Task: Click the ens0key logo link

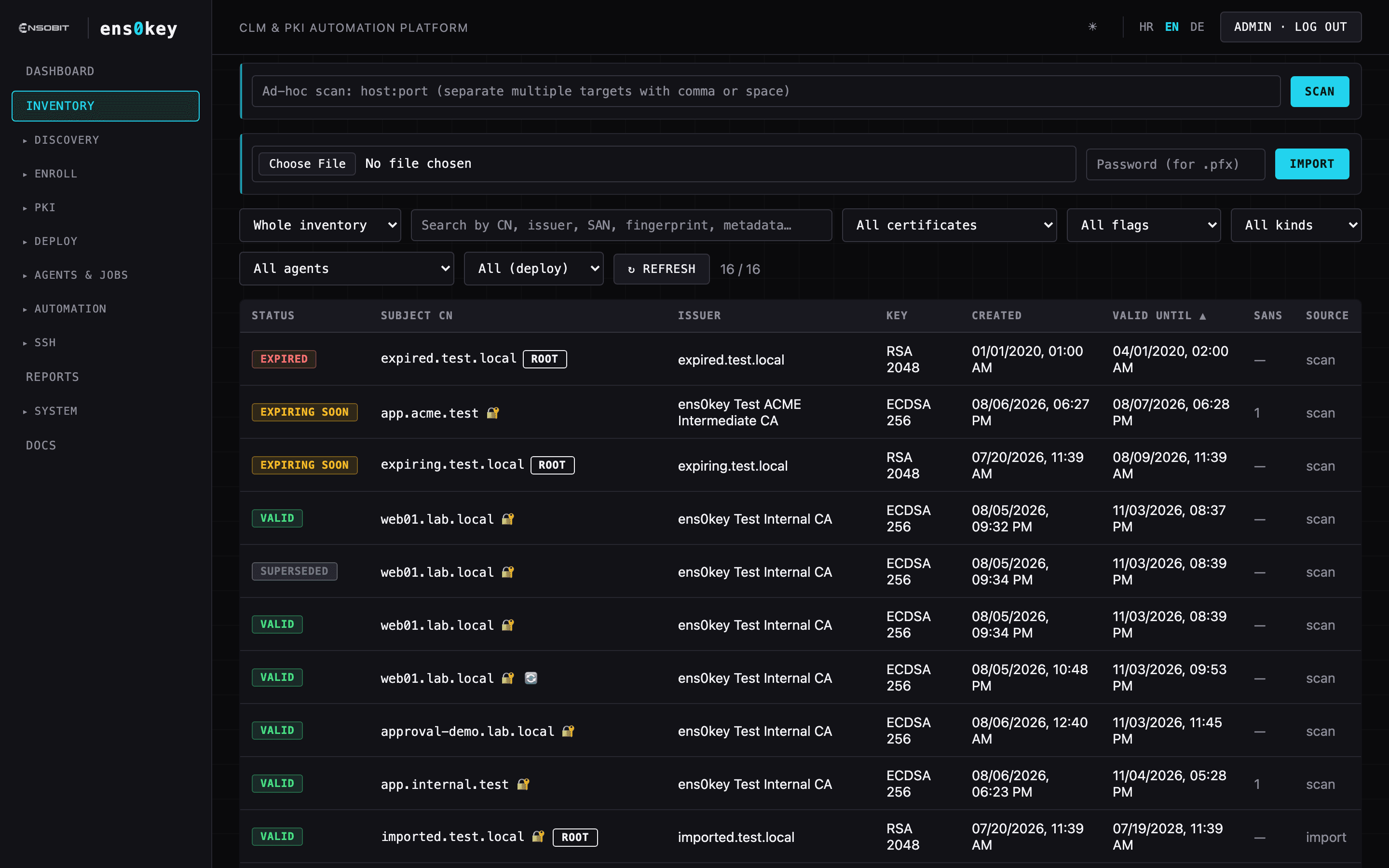Action: [x=138, y=28]
